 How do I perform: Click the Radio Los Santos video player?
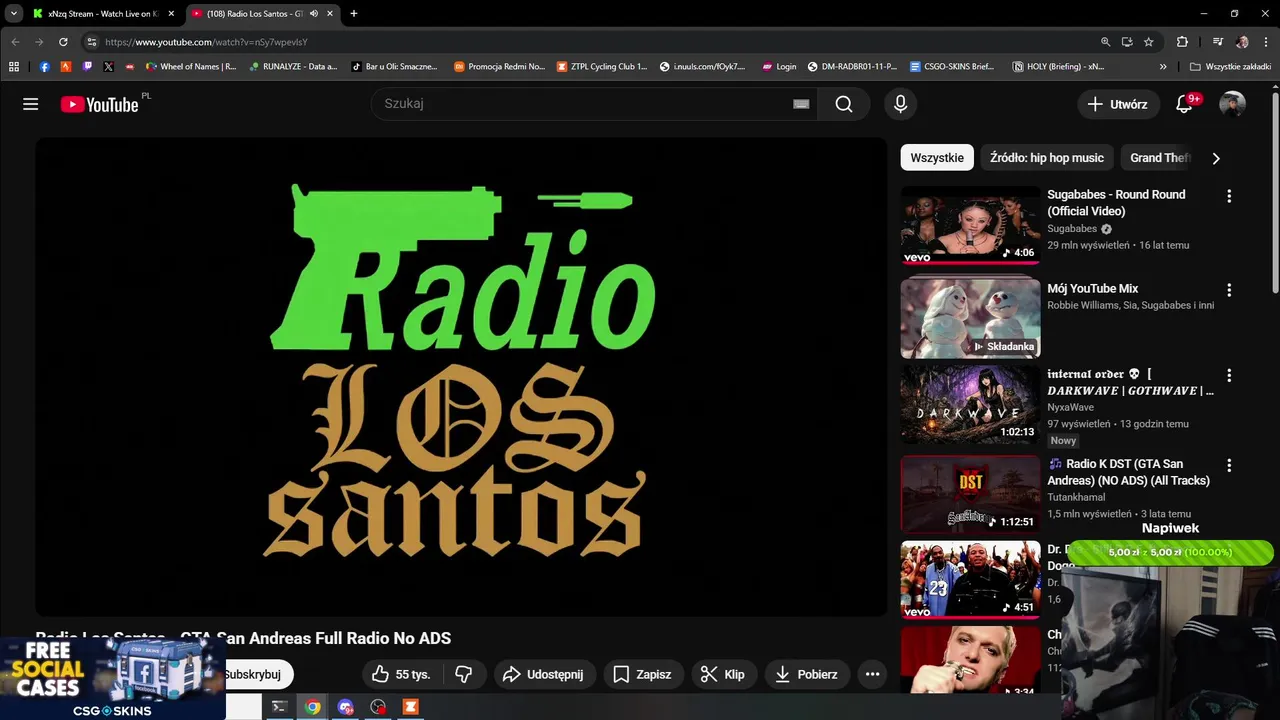pyautogui.click(x=461, y=377)
